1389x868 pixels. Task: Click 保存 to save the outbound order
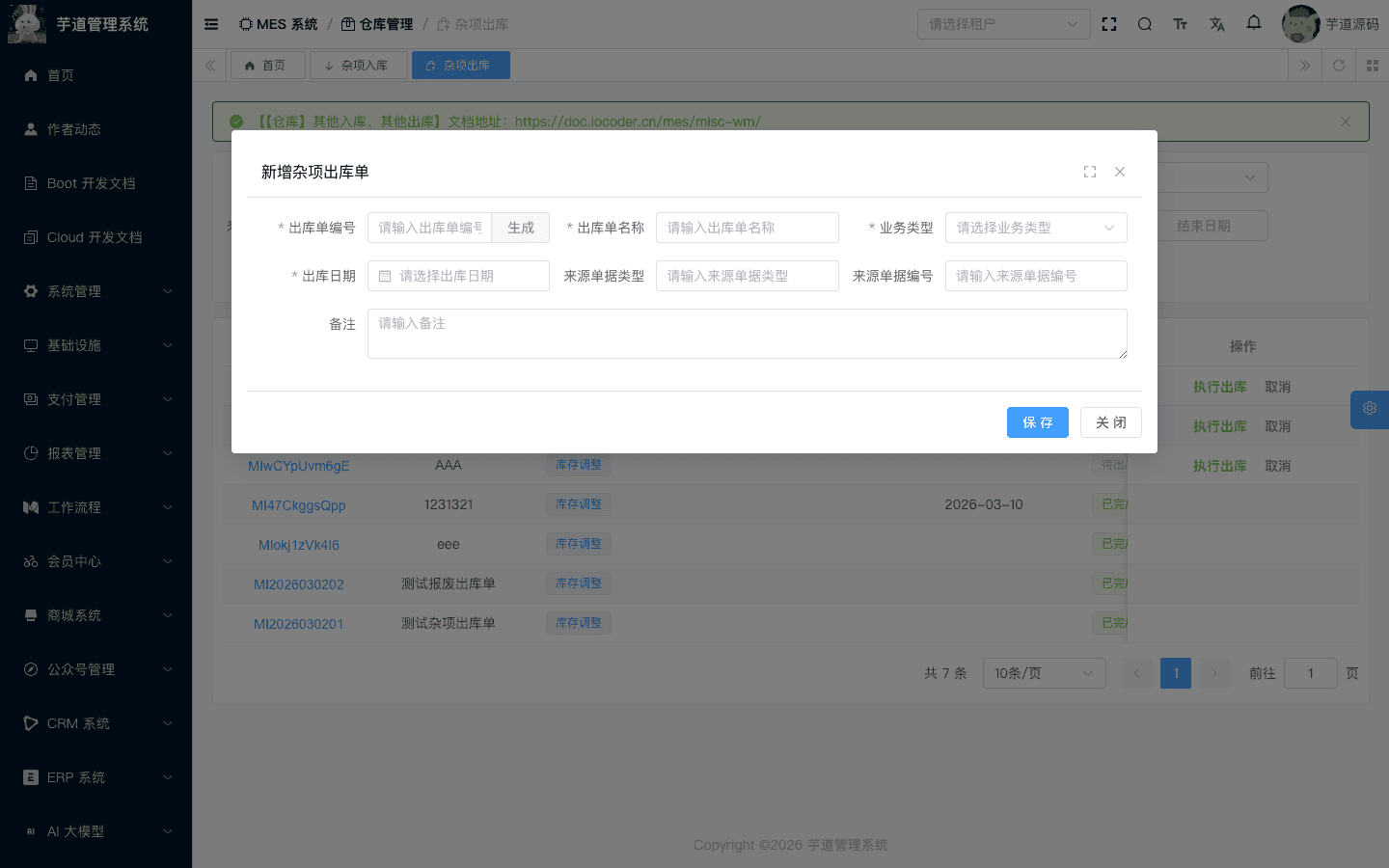(1037, 422)
